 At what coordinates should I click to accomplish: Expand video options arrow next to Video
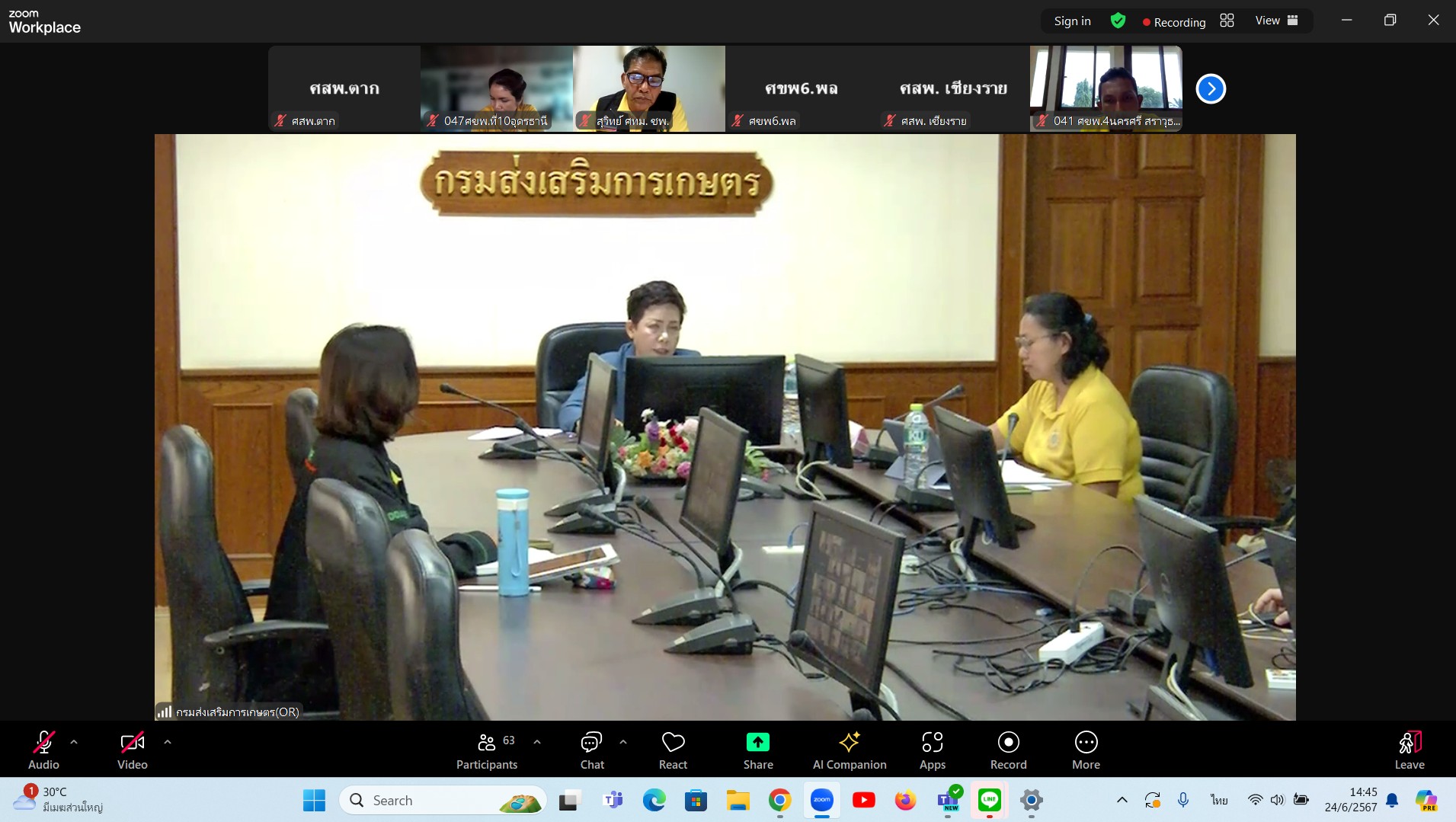pyautogui.click(x=168, y=741)
